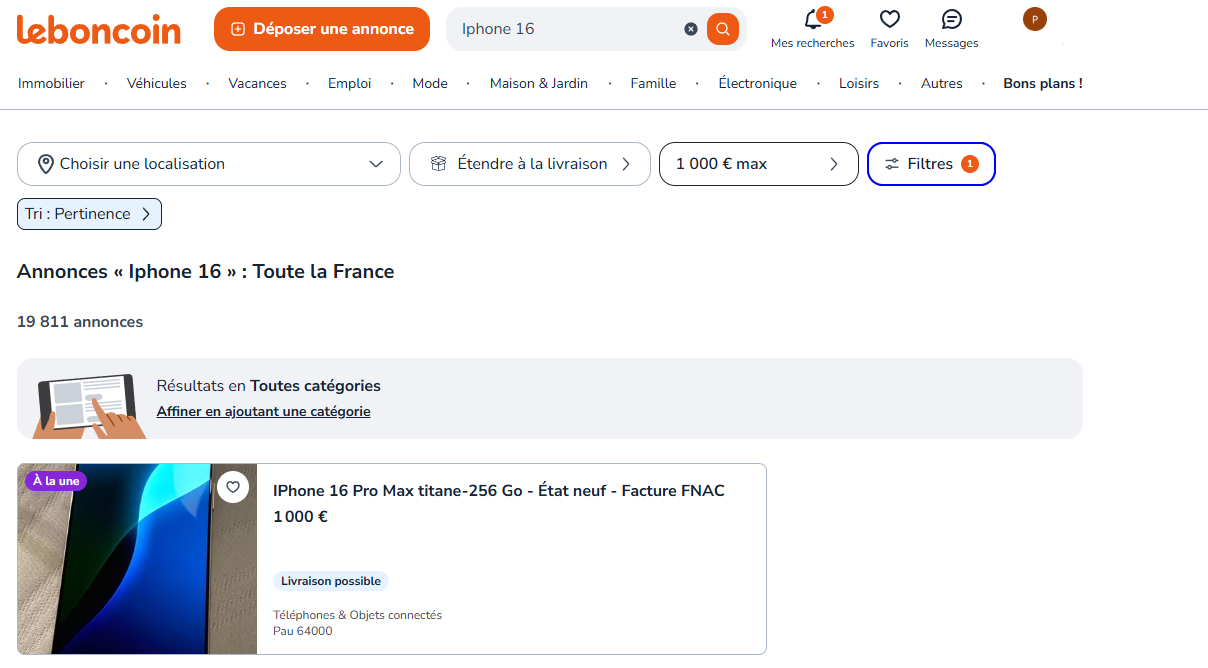Open Messages with the speech bubble icon

click(x=950, y=20)
